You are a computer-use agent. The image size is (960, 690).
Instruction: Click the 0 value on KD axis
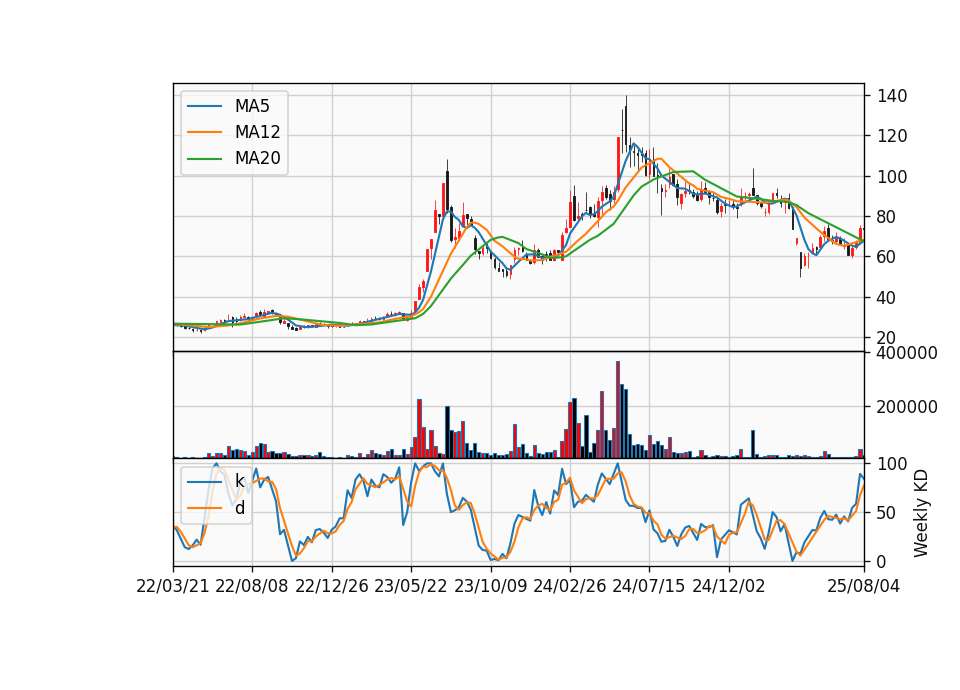coord(882,561)
